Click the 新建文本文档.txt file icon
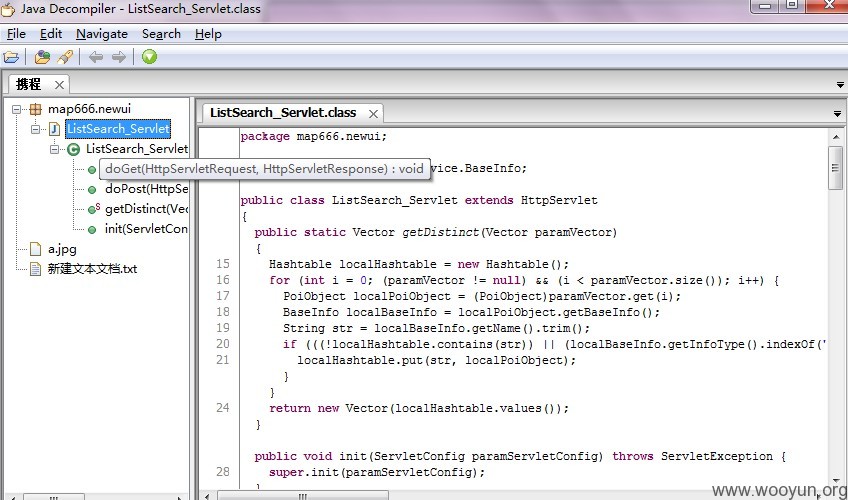 tap(36, 269)
